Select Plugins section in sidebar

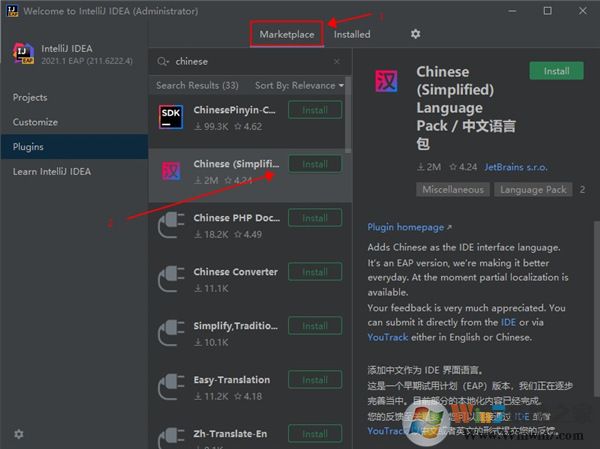click(74, 147)
